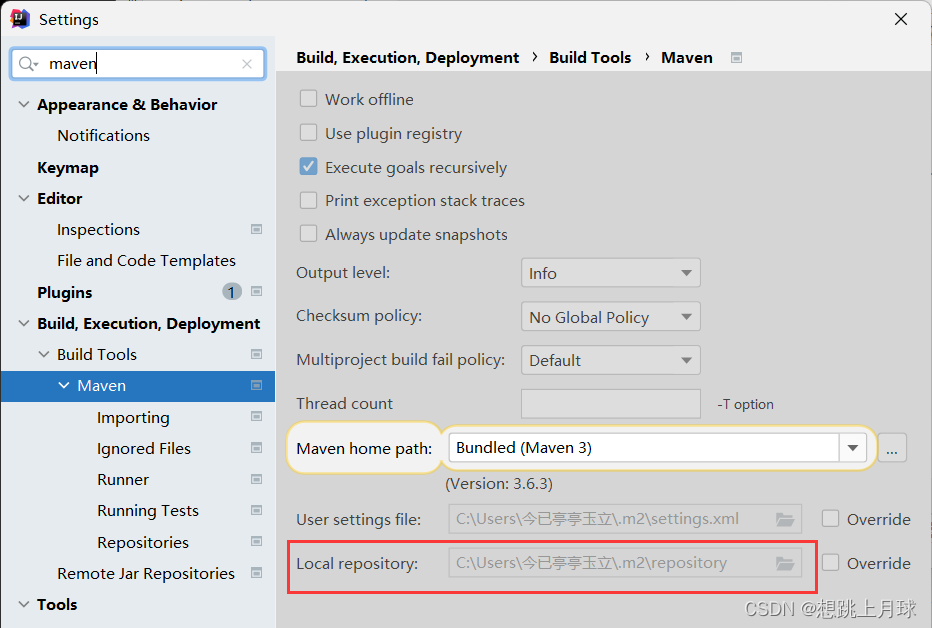The height and width of the screenshot is (628, 932).
Task: Open the Running Tests settings page
Action: point(148,511)
